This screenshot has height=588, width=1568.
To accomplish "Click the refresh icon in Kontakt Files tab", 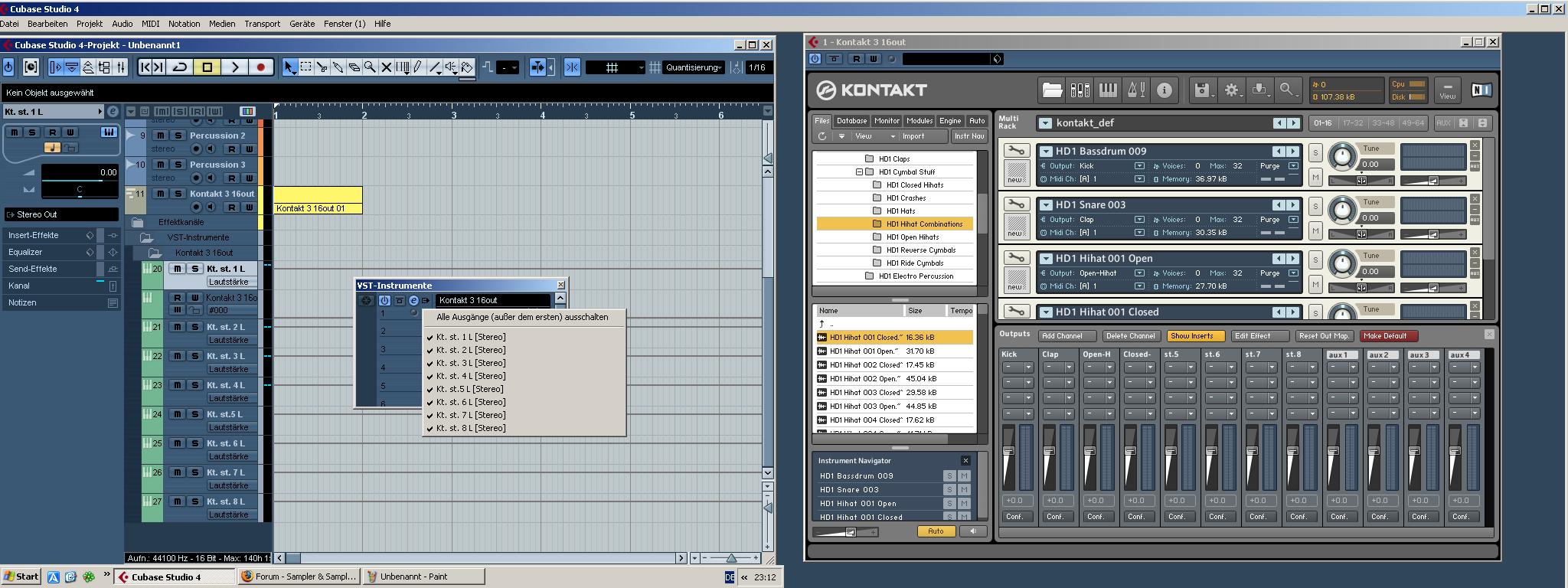I will tap(822, 136).
